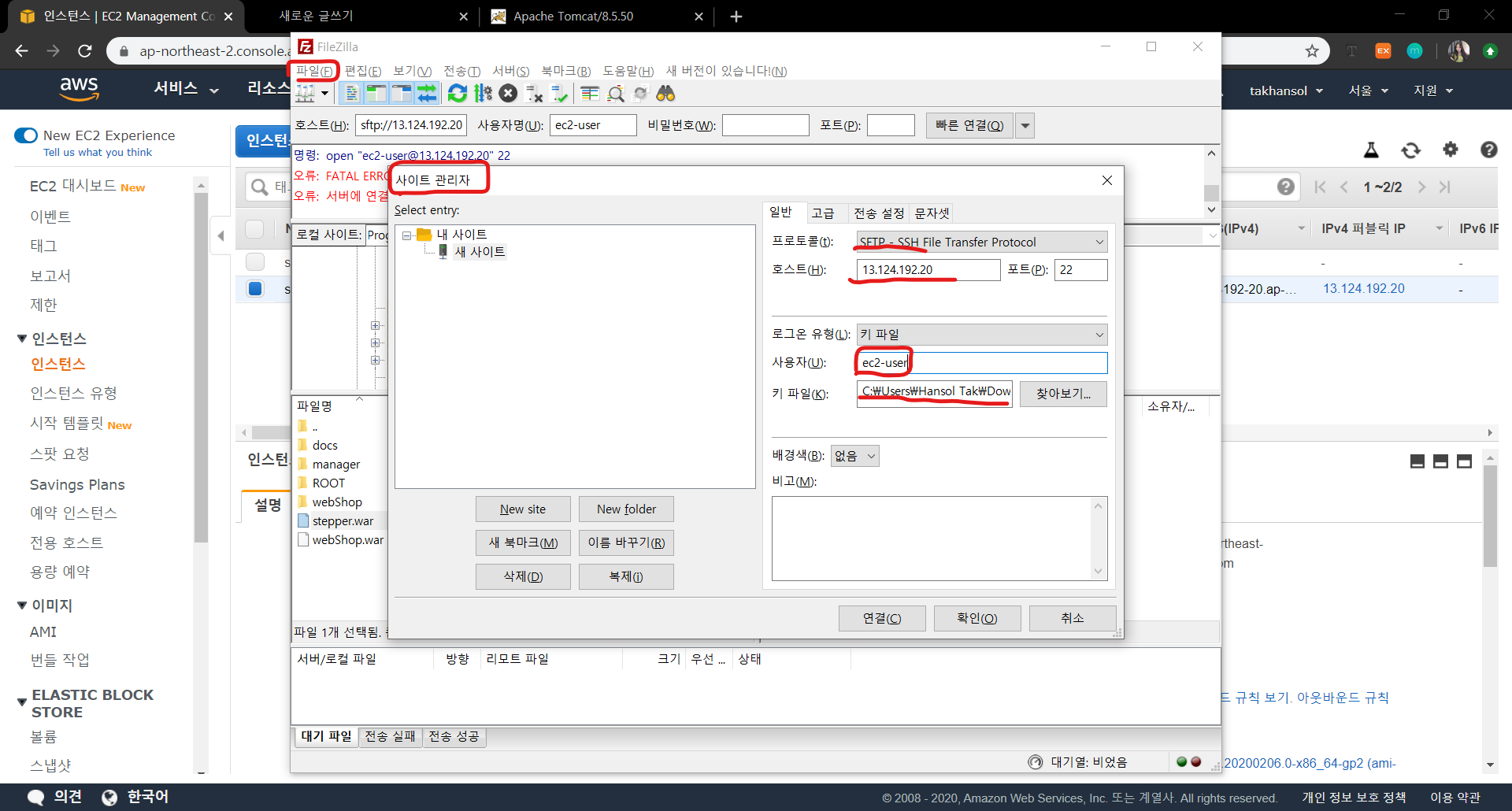Click host field in Site Manager
This screenshot has width=1512, height=811.
pyautogui.click(x=928, y=270)
